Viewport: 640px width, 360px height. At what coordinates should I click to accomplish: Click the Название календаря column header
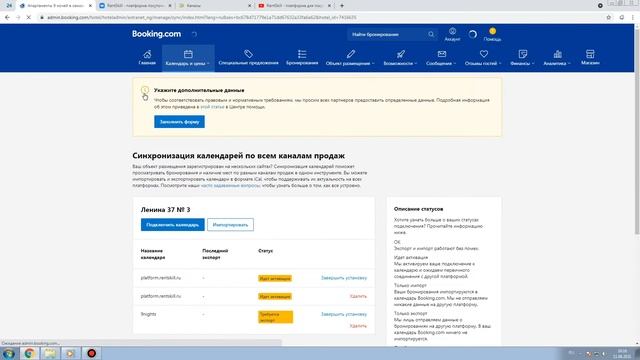click(x=153, y=254)
